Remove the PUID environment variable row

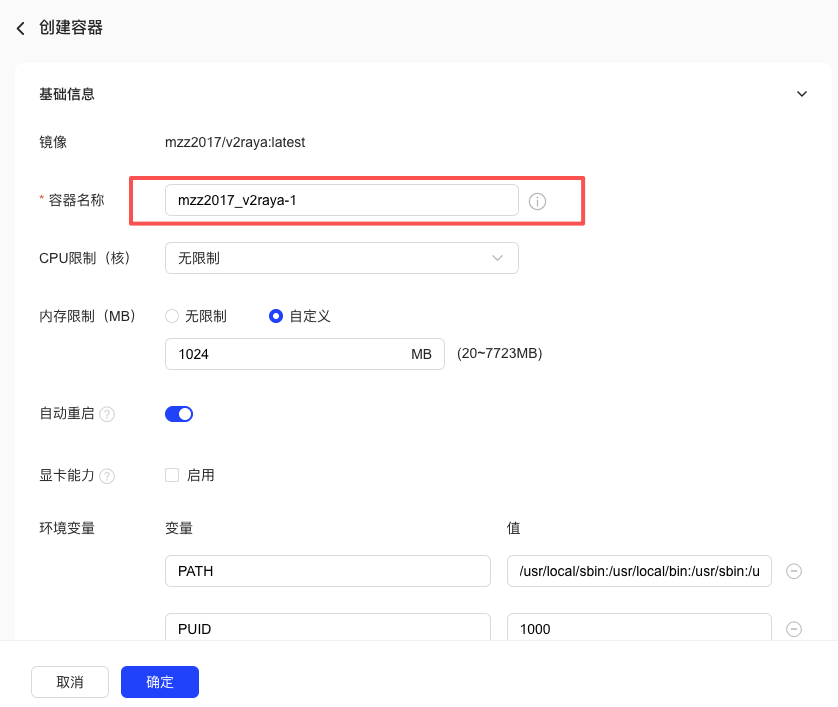[794, 629]
